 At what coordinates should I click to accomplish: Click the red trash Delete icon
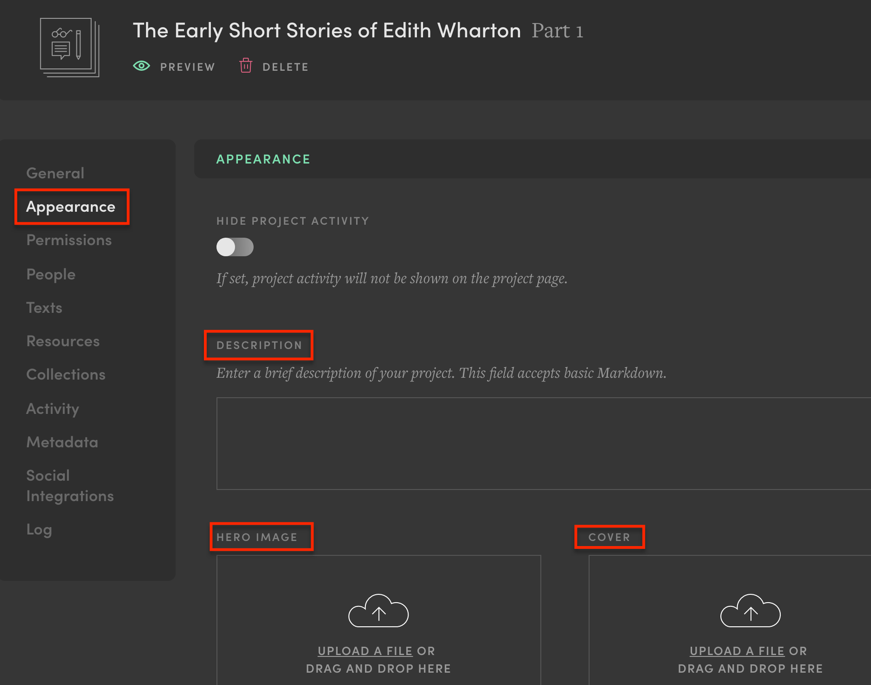coord(246,66)
